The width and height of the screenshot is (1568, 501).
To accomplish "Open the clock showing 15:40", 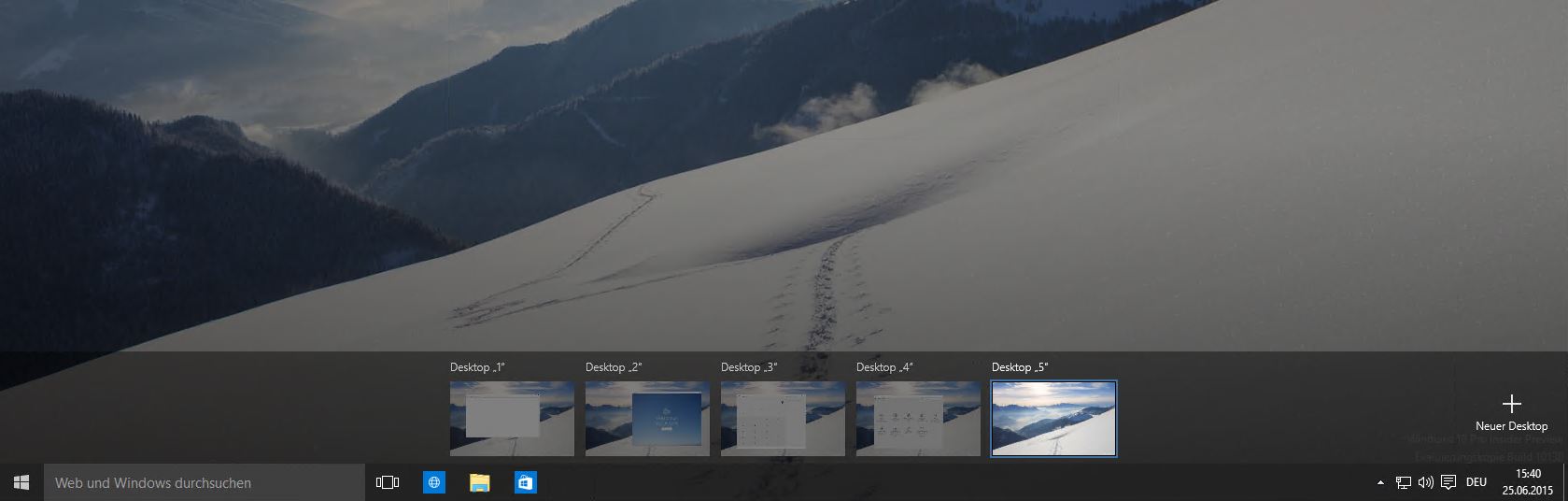I will click(1528, 481).
